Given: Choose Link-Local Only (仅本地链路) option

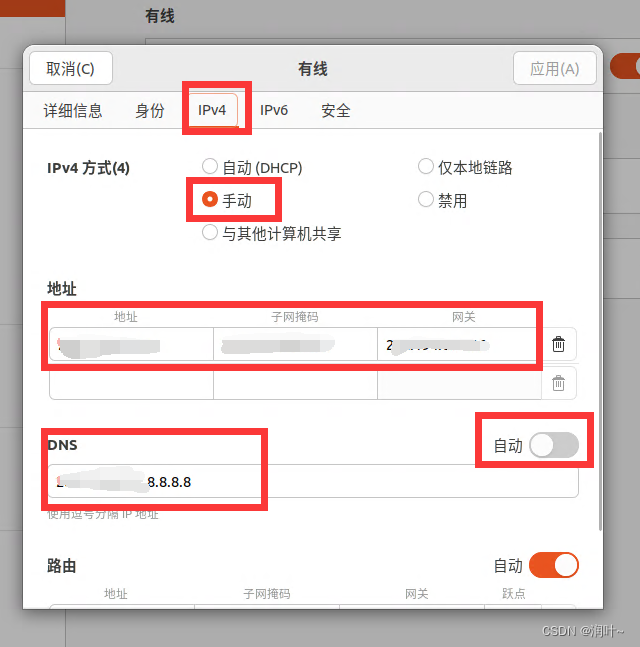Looking at the screenshot, I should click(x=426, y=167).
